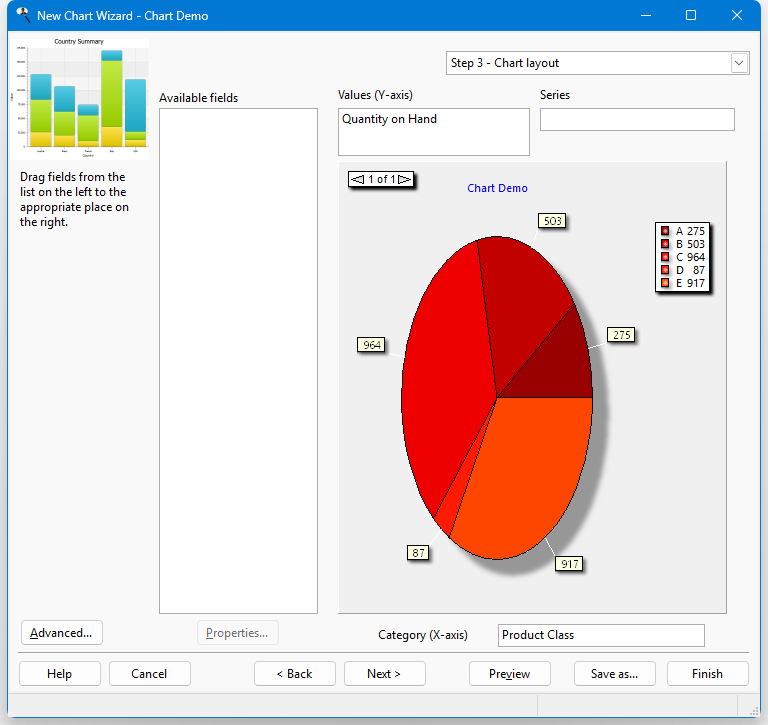This screenshot has height=725, width=768.
Task: Click legend swatch for series A
Action: [665, 231]
